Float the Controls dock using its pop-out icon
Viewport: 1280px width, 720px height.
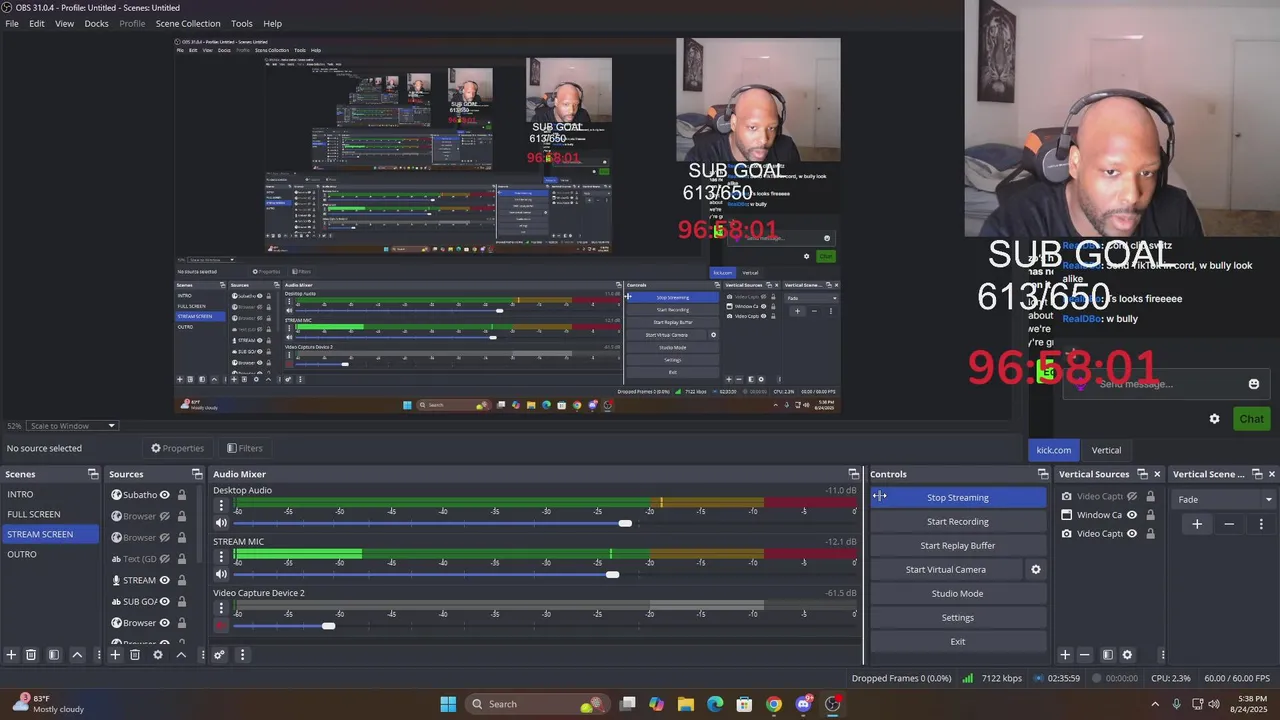click(x=1043, y=474)
